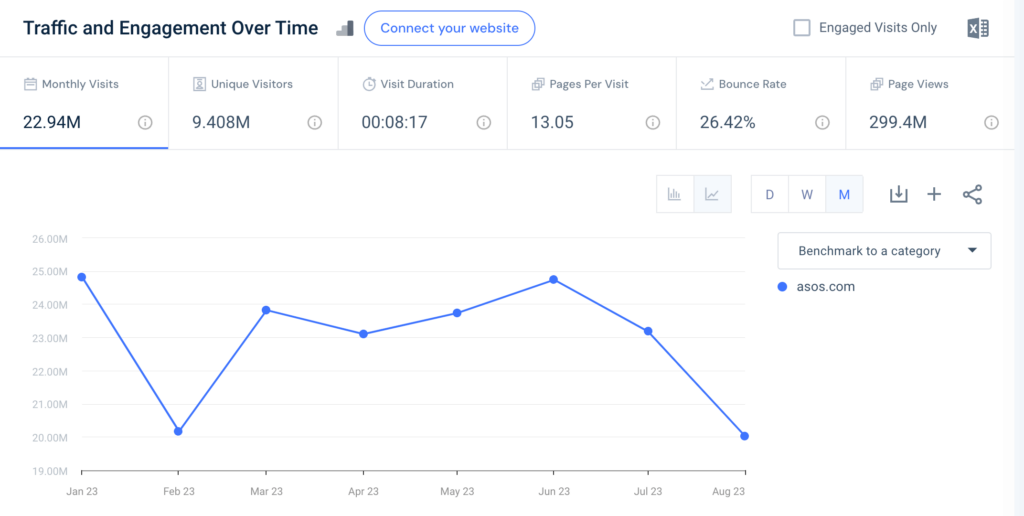Click the share icon
Image resolution: width=1024 pixels, height=516 pixels.
[972, 194]
